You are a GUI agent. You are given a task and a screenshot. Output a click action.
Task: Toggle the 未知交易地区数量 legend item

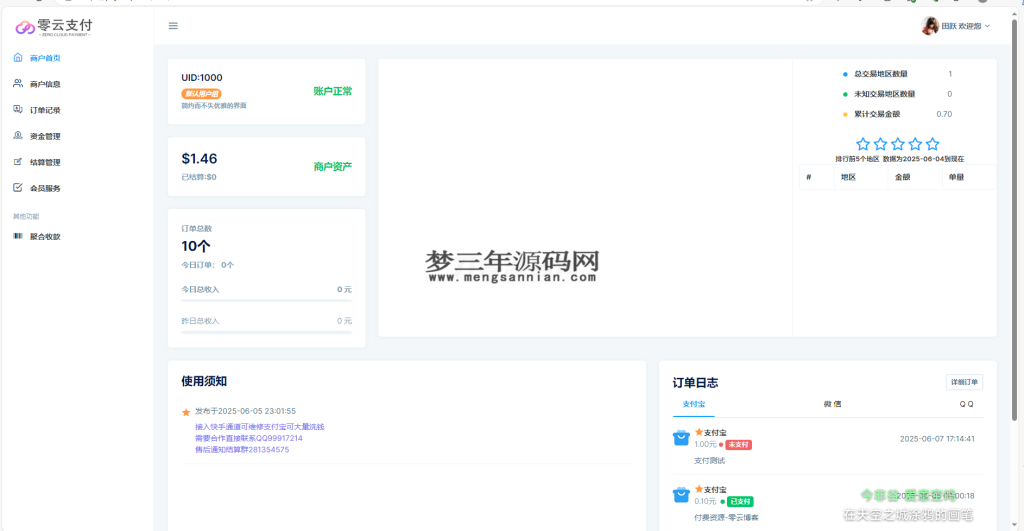click(x=879, y=94)
